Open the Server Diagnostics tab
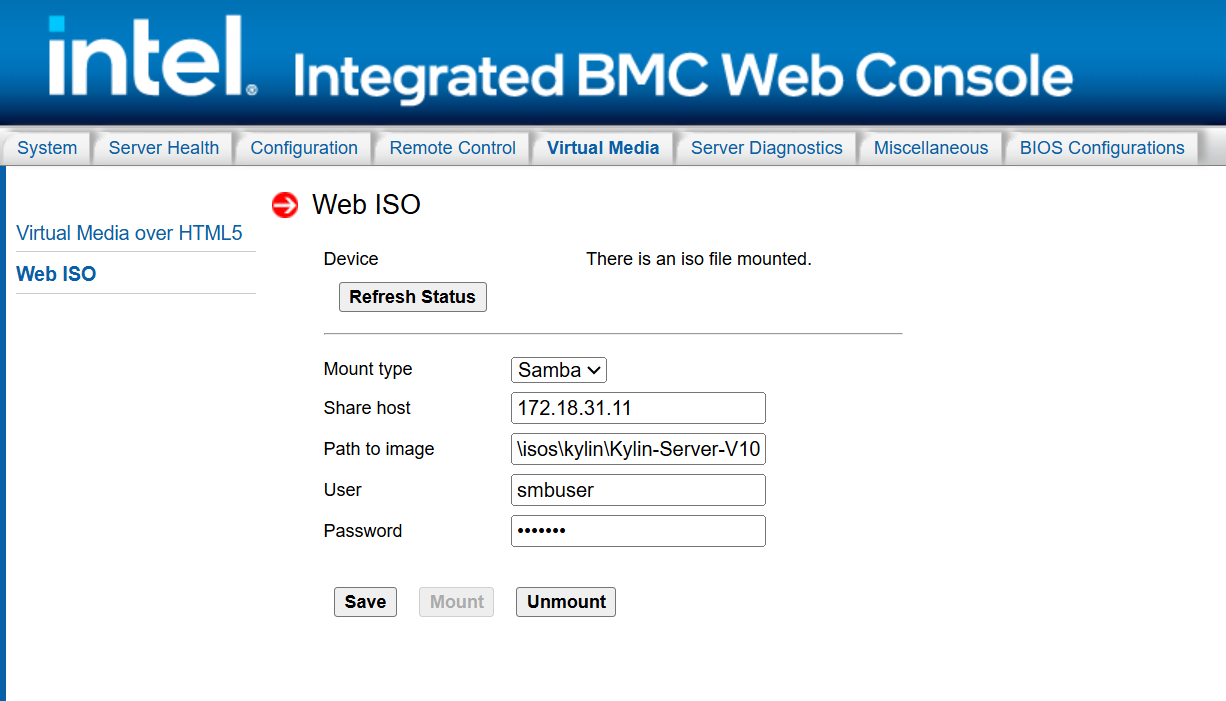 (x=767, y=148)
